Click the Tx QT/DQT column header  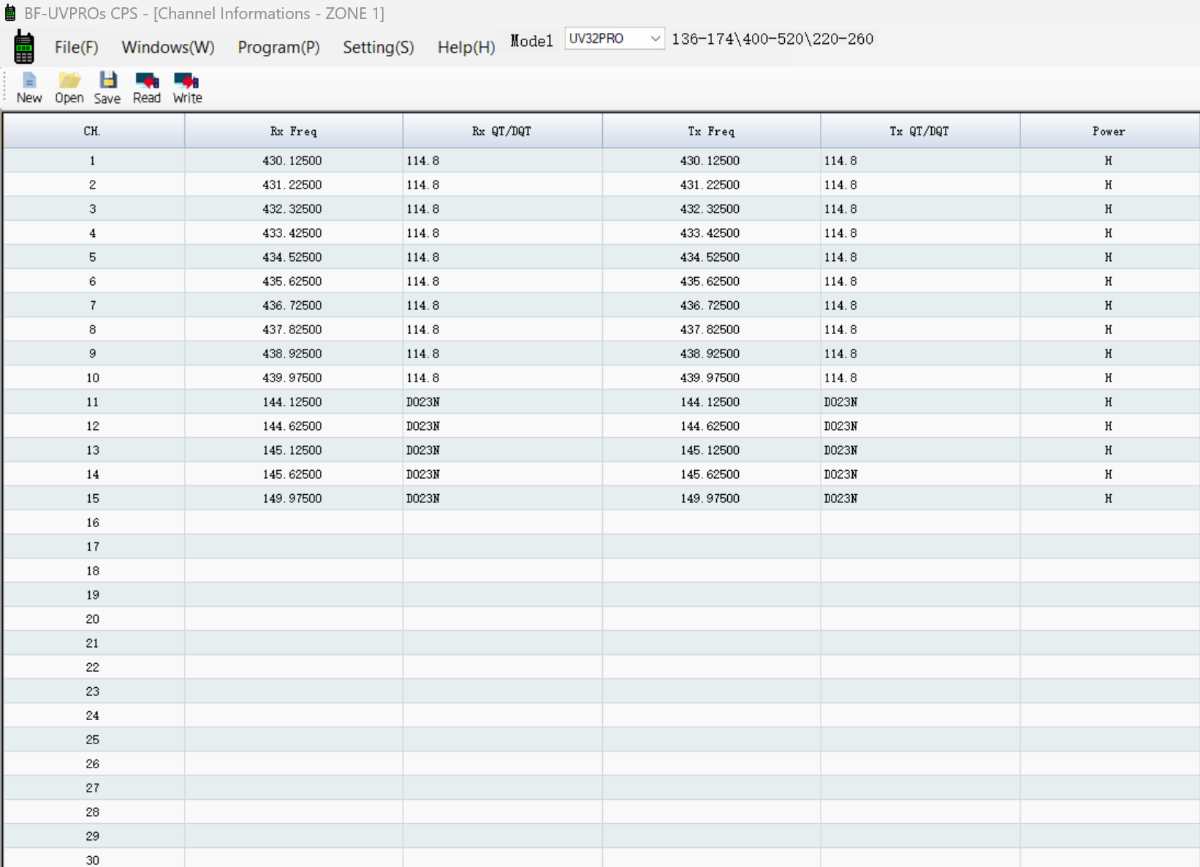[x=919, y=131]
